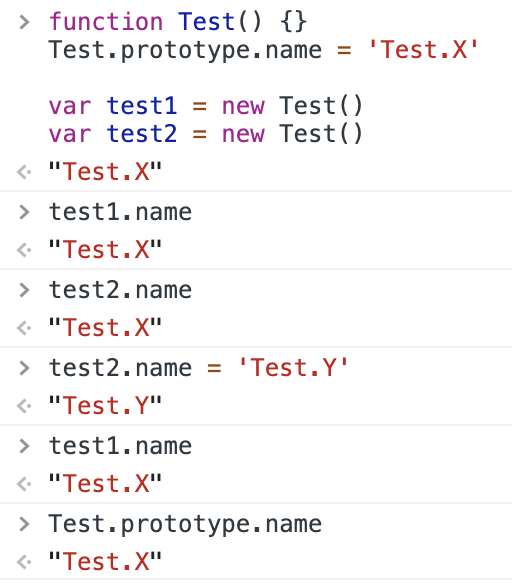The image size is (512, 584).
Task: Click the return arrow beside the "Test.Y" output
Action: pos(24,406)
